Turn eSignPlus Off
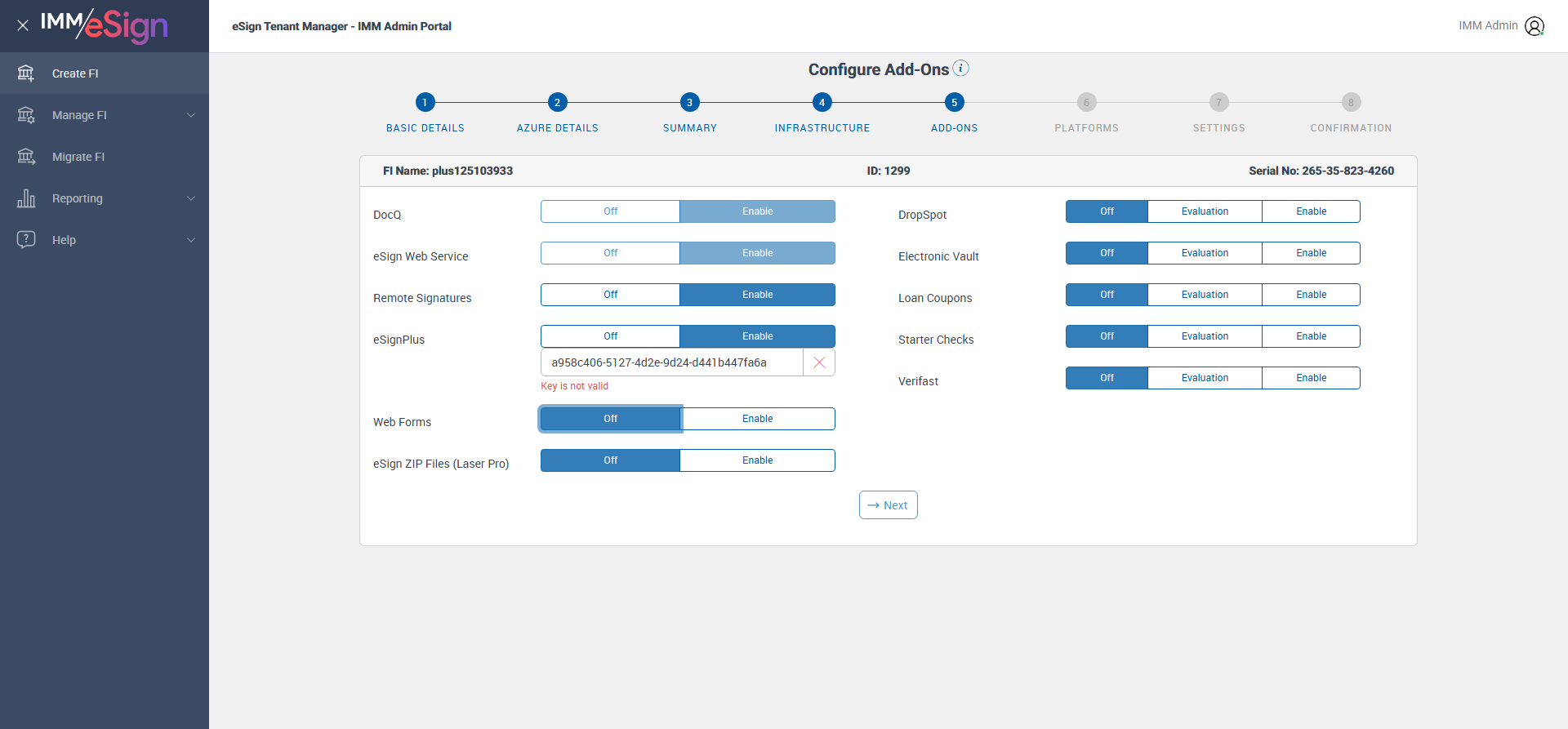Viewport: 1568px width, 729px height. pos(610,336)
